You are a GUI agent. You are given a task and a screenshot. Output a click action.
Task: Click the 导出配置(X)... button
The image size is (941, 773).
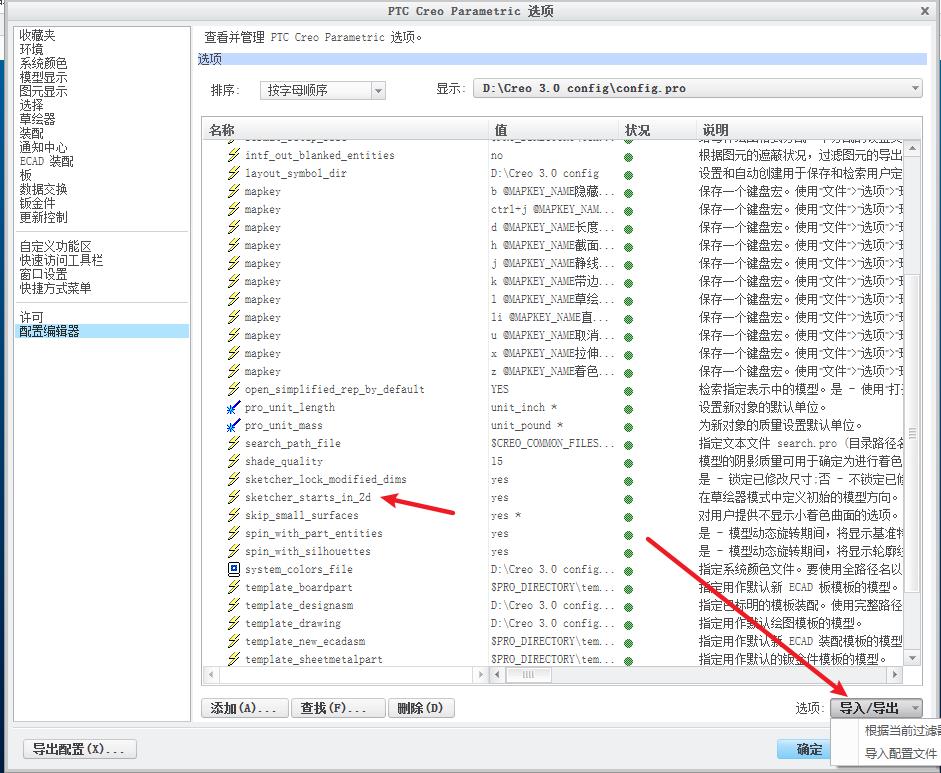[x=80, y=749]
